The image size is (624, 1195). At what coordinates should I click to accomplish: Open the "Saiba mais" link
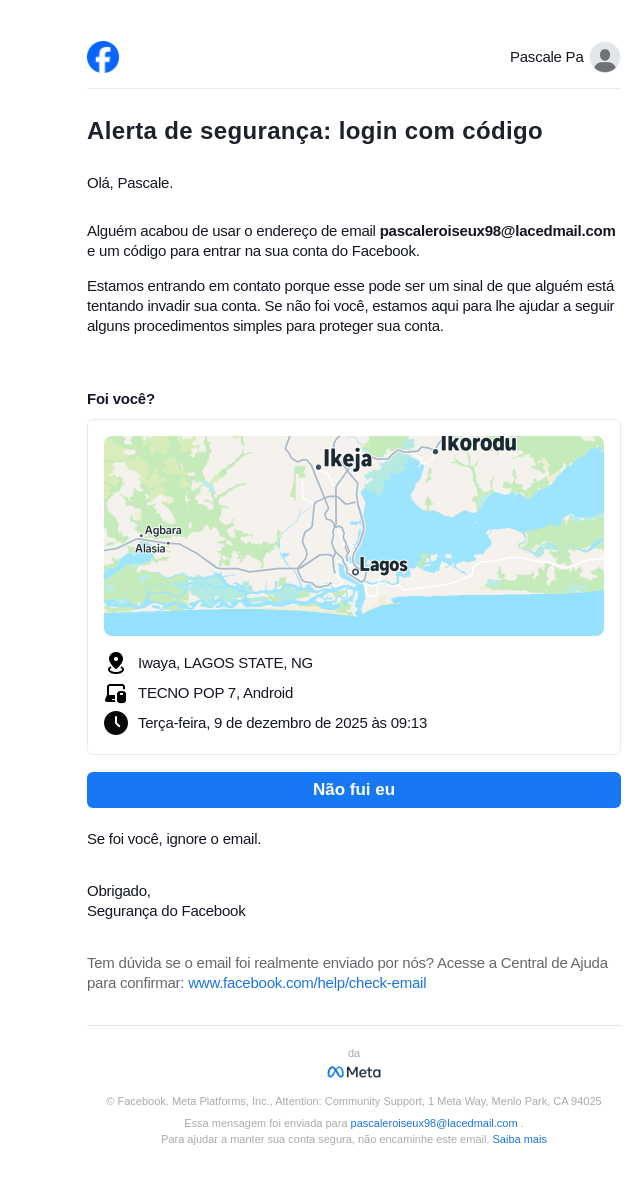[x=519, y=1139]
